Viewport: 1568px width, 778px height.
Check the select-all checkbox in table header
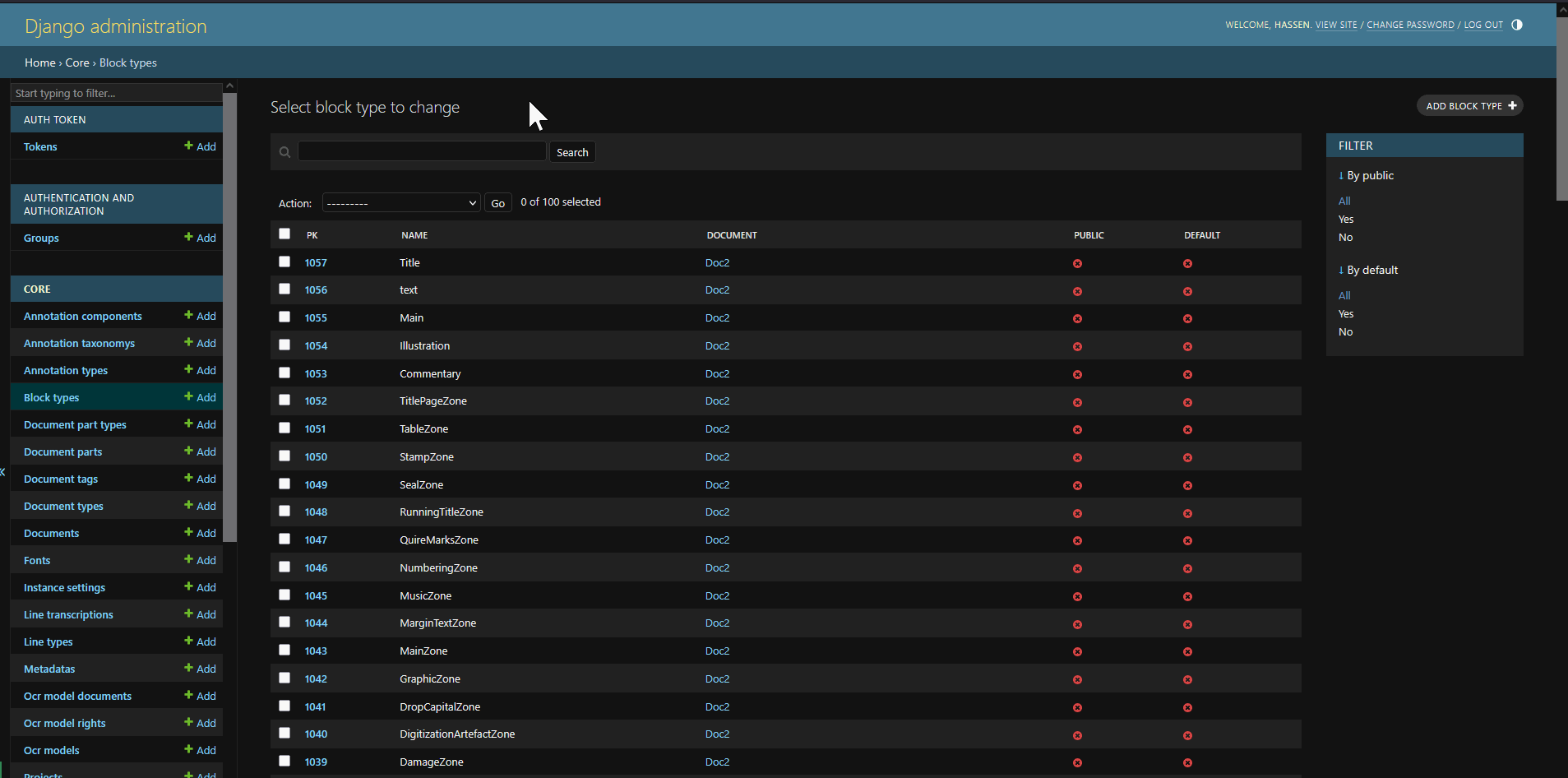[x=284, y=234]
